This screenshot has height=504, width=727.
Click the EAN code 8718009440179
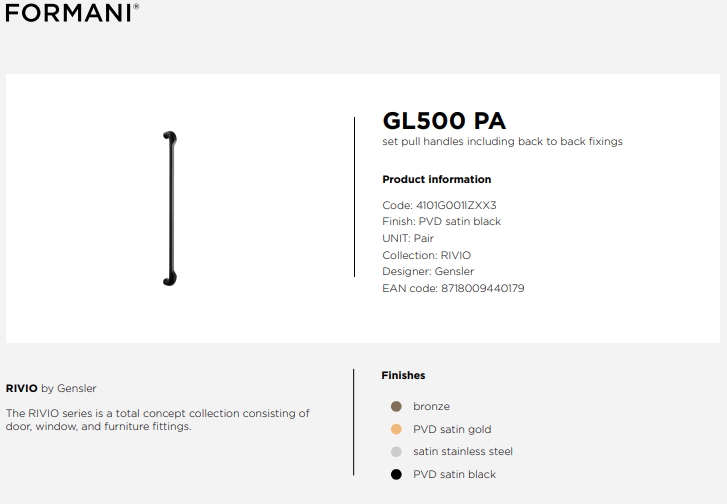point(483,288)
